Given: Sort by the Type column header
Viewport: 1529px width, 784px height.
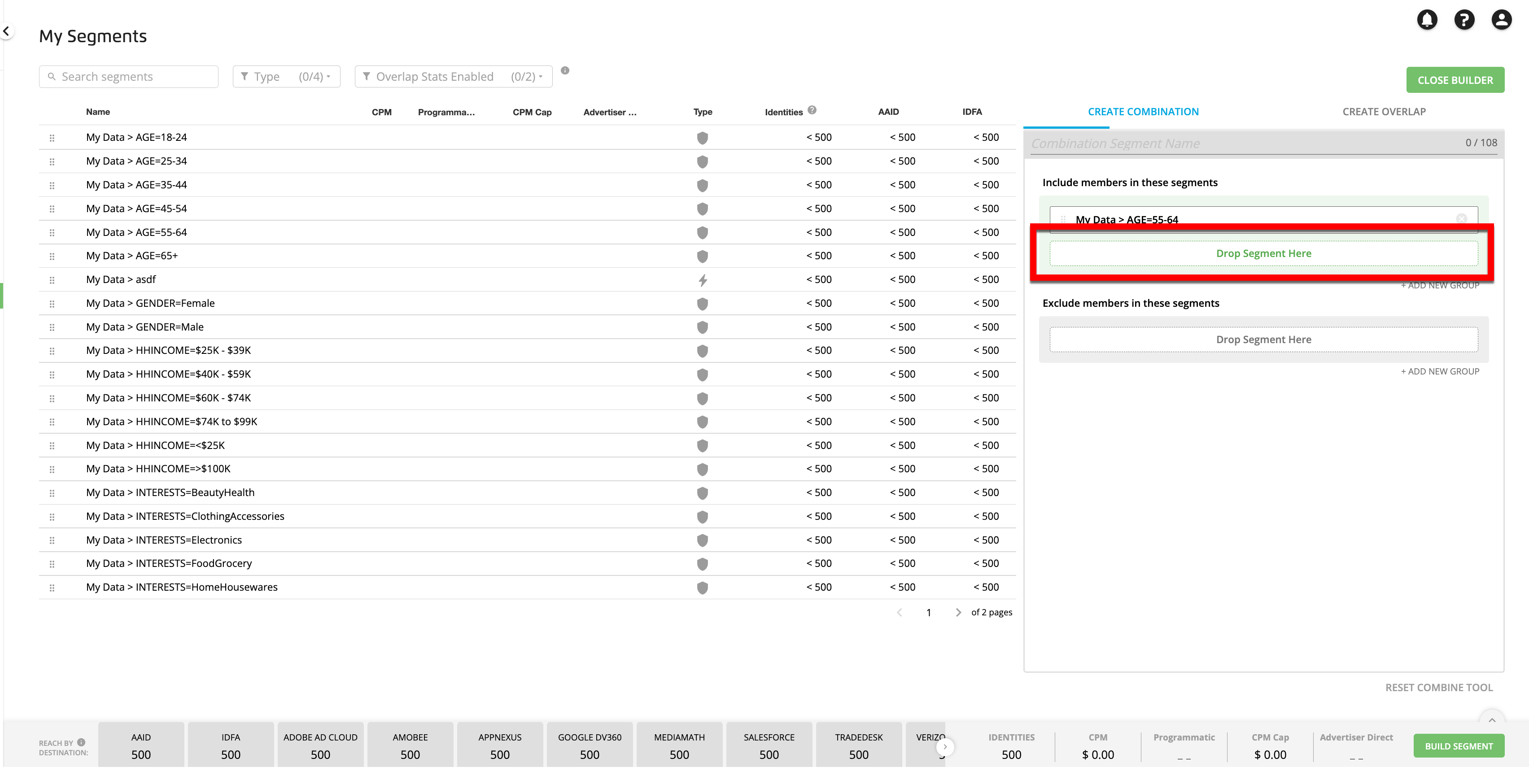Looking at the screenshot, I should 702,112.
